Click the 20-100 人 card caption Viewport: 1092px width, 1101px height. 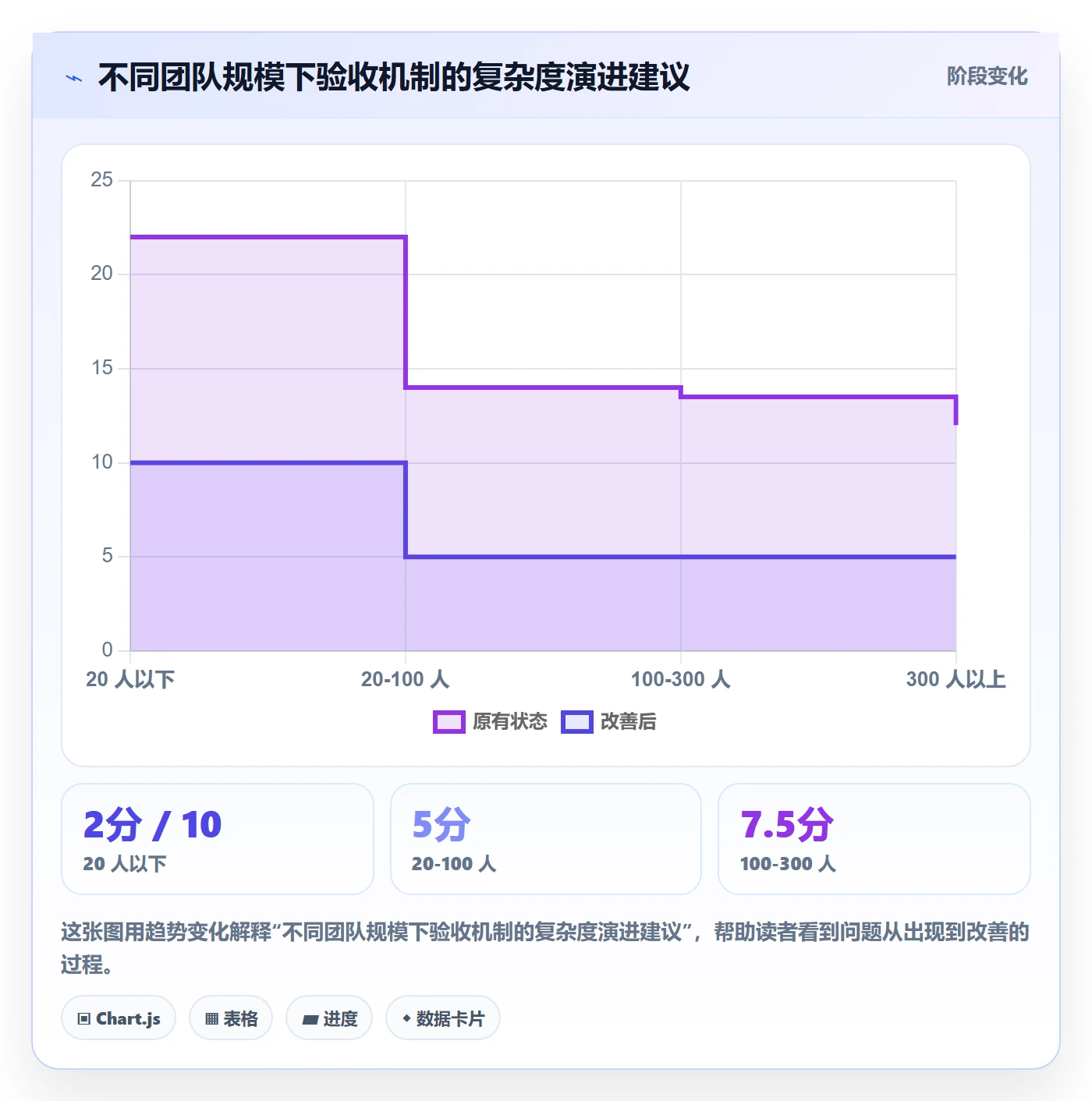point(454,864)
